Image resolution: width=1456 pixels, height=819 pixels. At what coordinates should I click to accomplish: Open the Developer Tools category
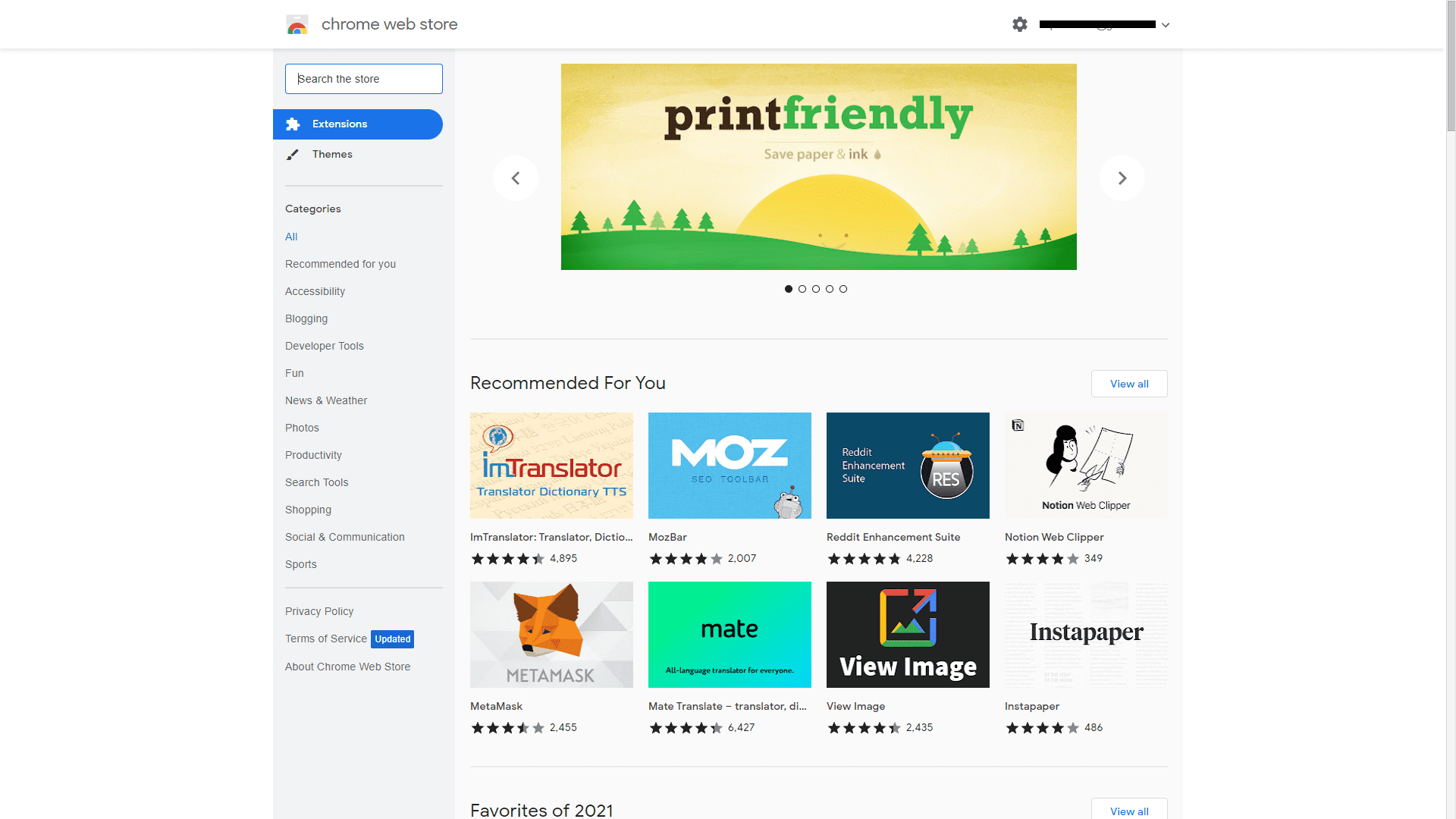click(325, 346)
